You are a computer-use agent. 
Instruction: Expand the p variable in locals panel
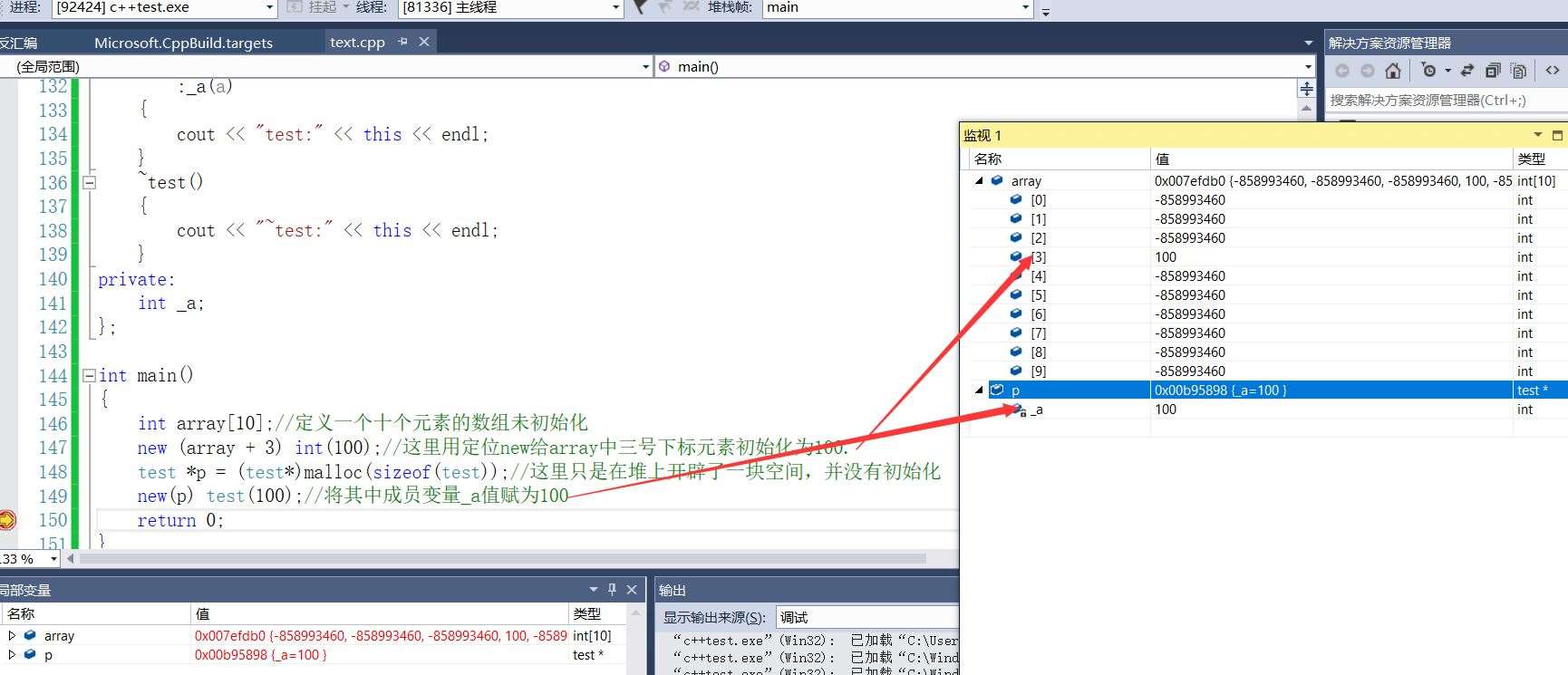click(12, 654)
